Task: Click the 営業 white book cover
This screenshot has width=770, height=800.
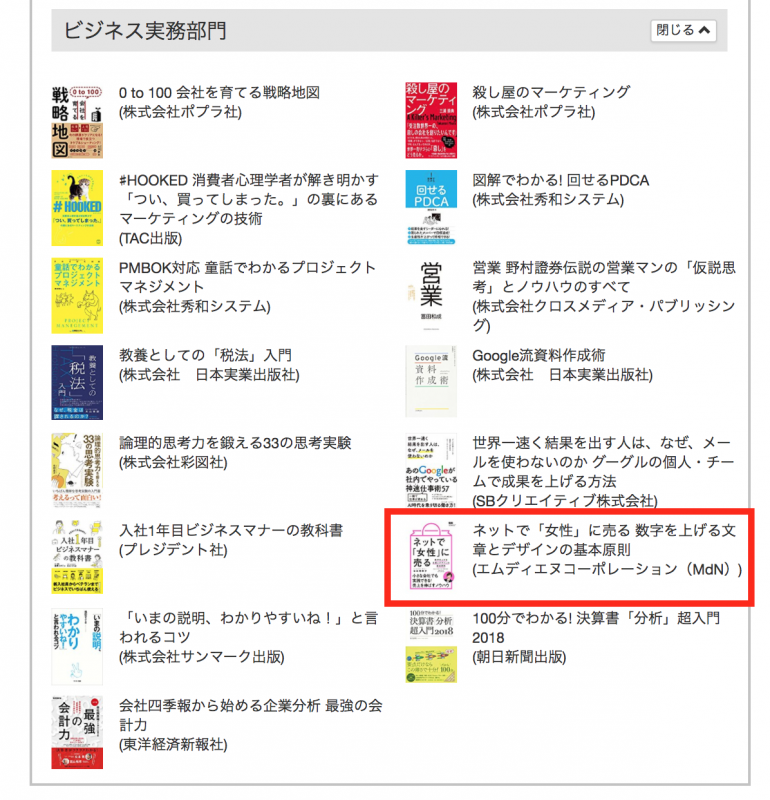Action: pos(431,294)
